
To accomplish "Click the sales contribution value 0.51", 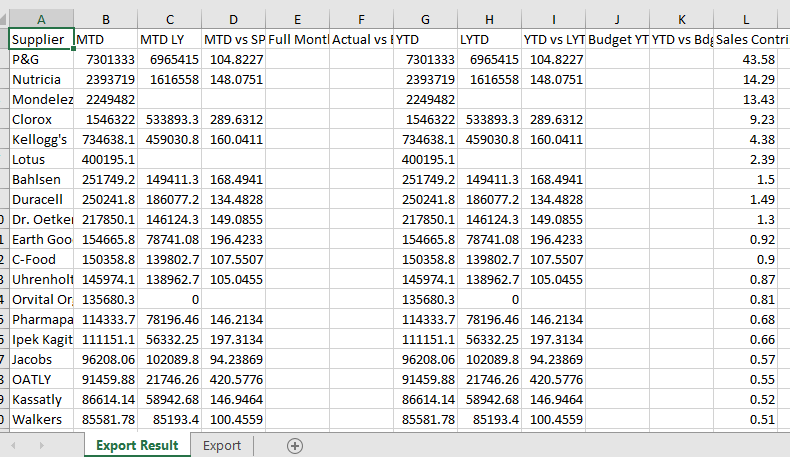I will [746, 419].
